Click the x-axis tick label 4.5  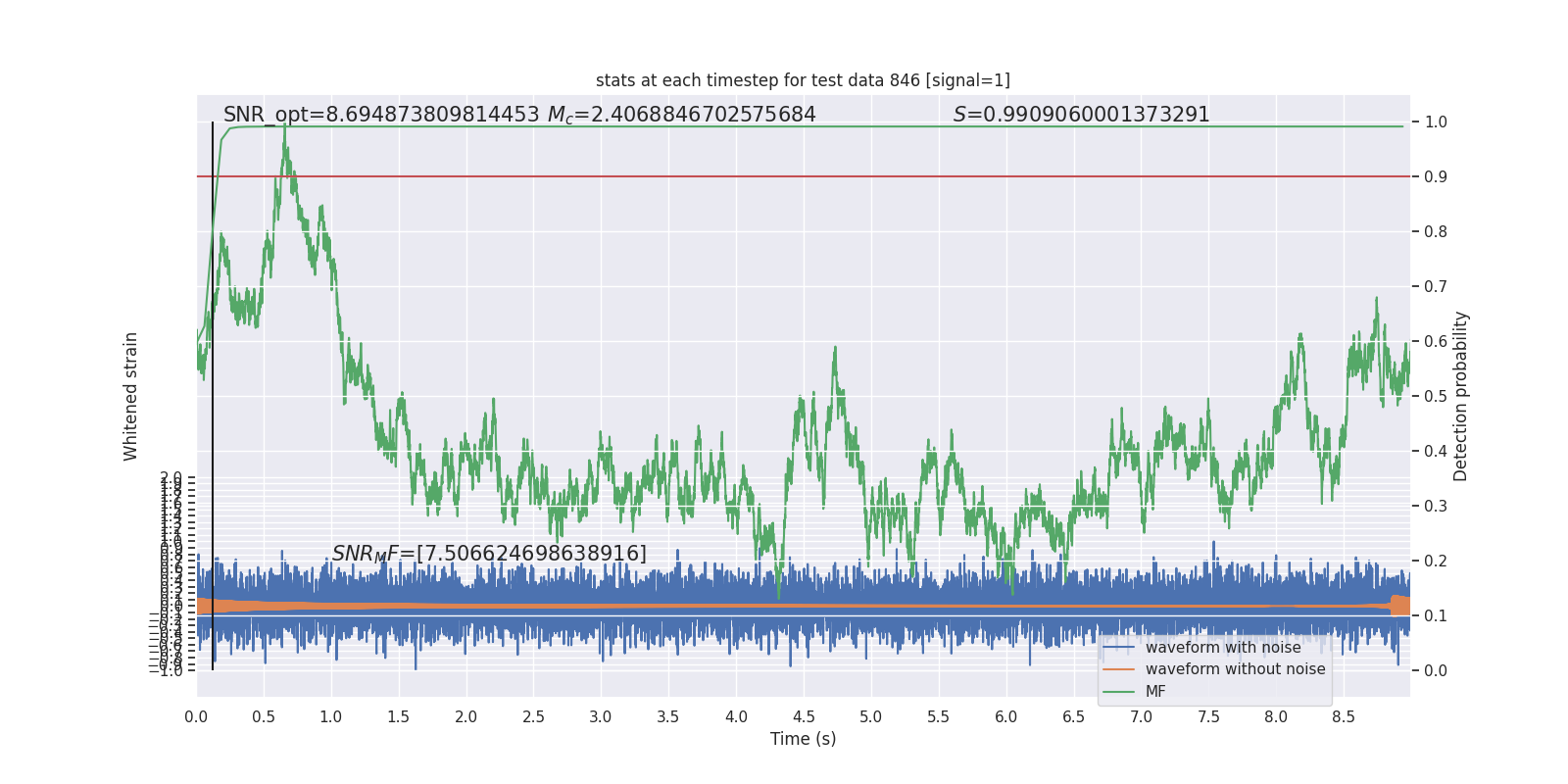[804, 717]
